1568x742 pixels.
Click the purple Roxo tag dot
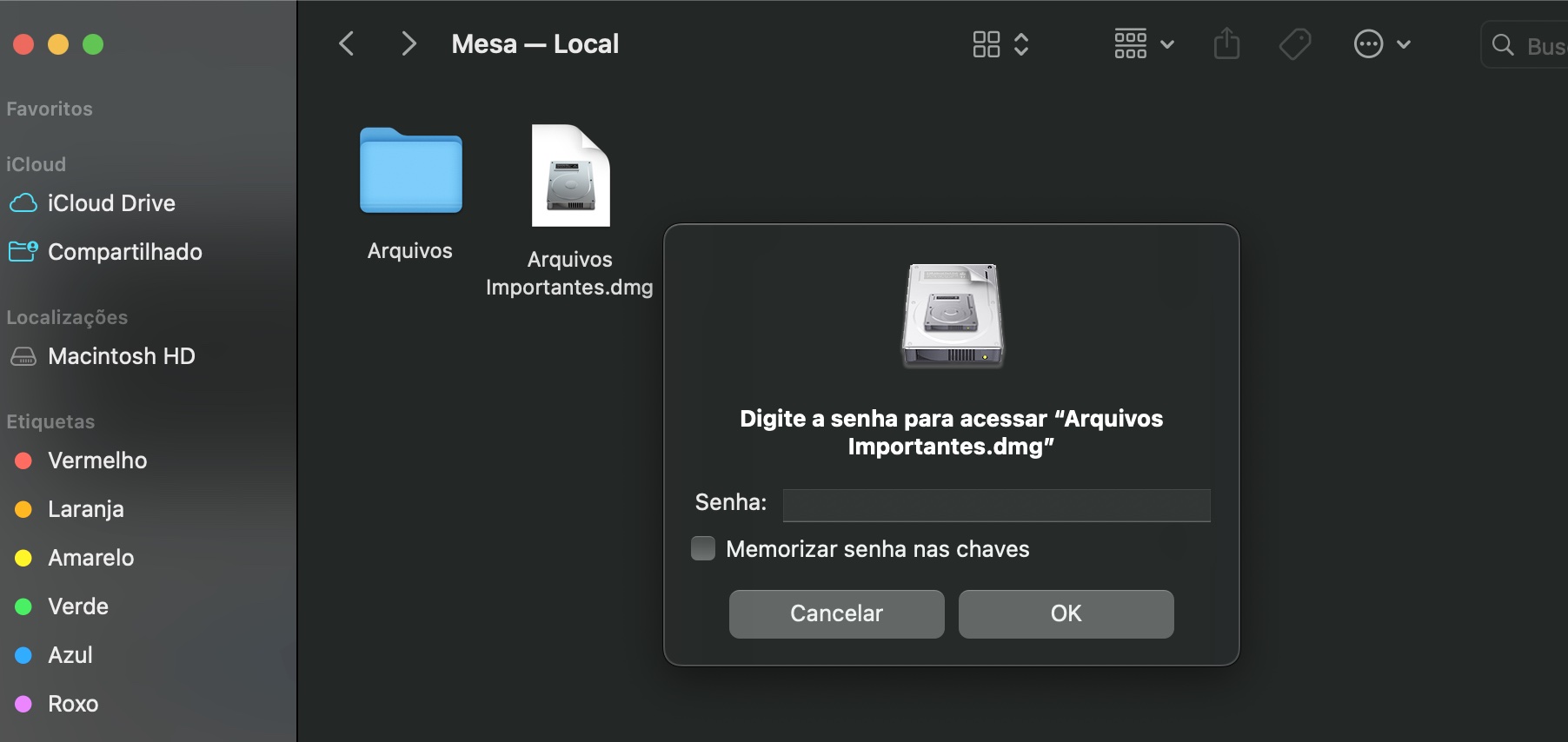pyautogui.click(x=23, y=704)
